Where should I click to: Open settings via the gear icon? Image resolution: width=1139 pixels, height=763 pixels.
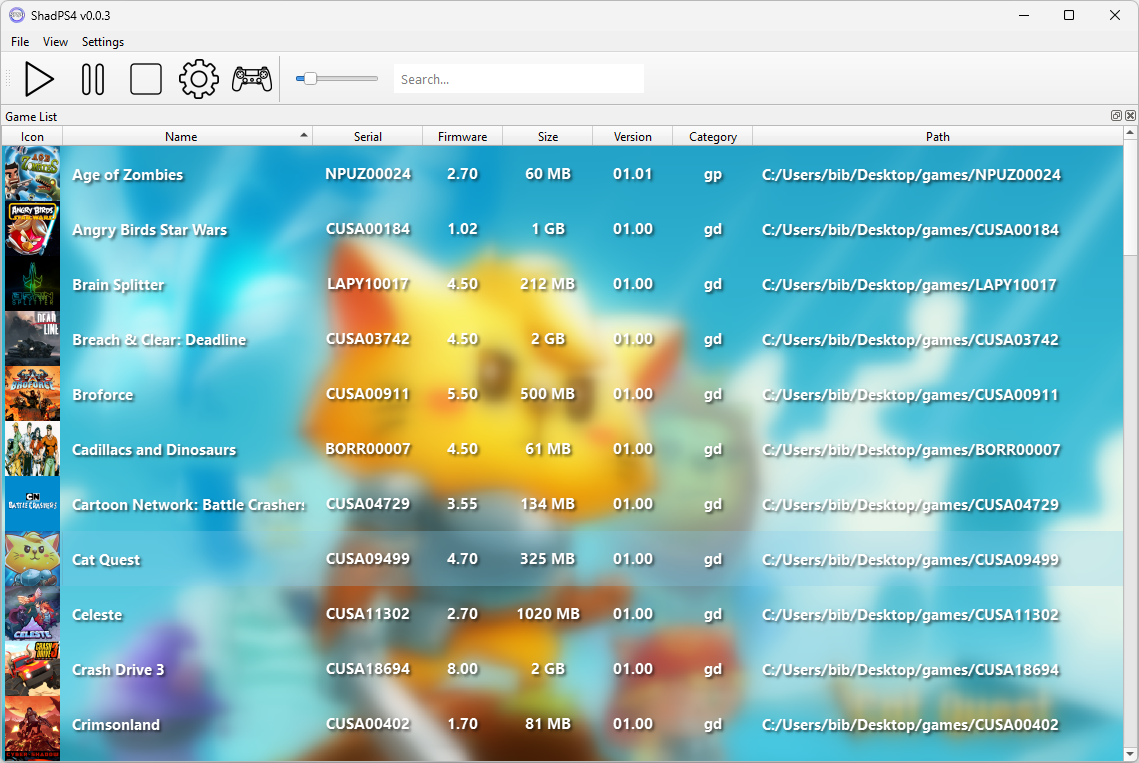pyautogui.click(x=199, y=79)
